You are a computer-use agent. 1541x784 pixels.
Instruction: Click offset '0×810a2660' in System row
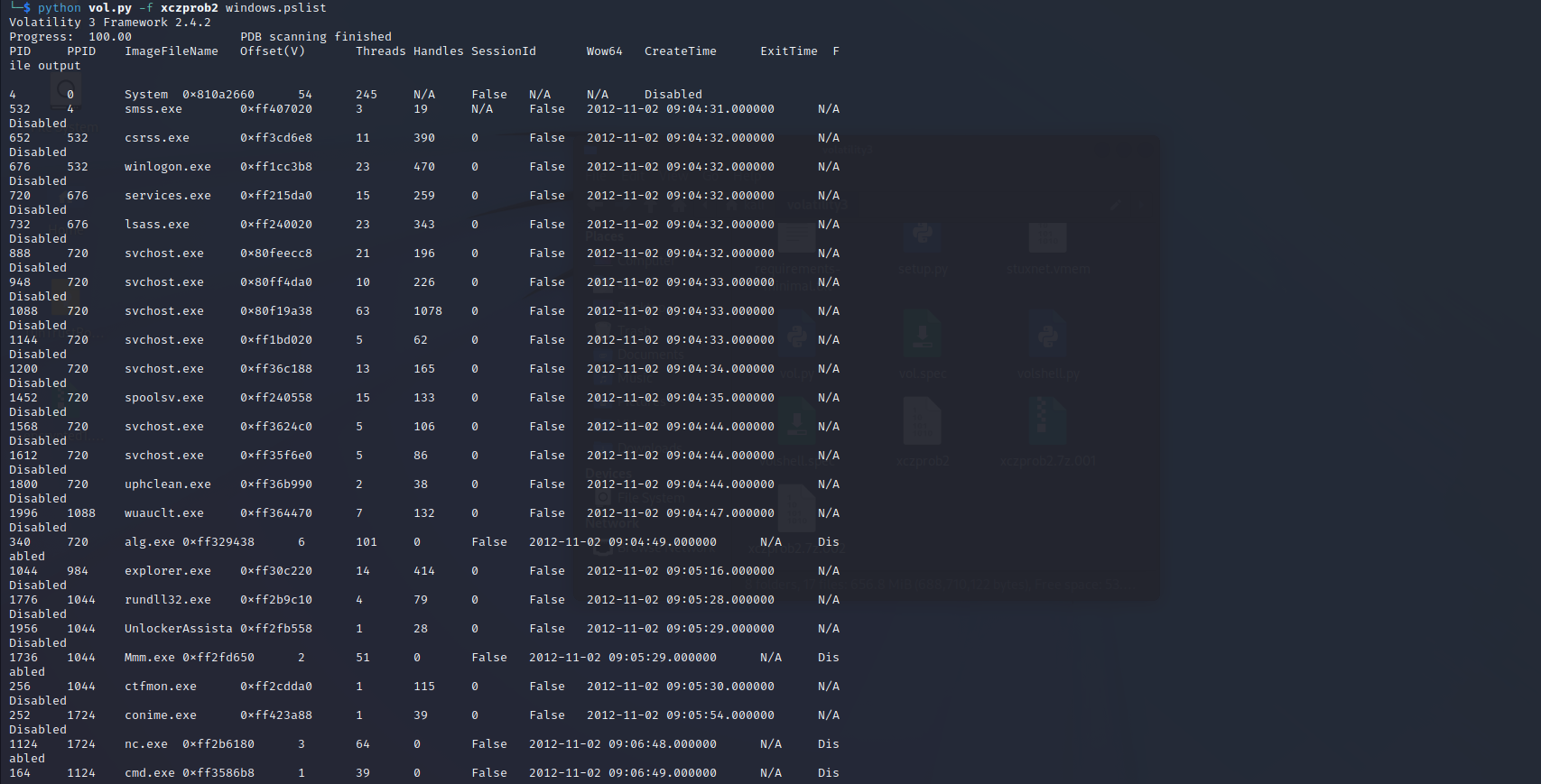pos(218,95)
